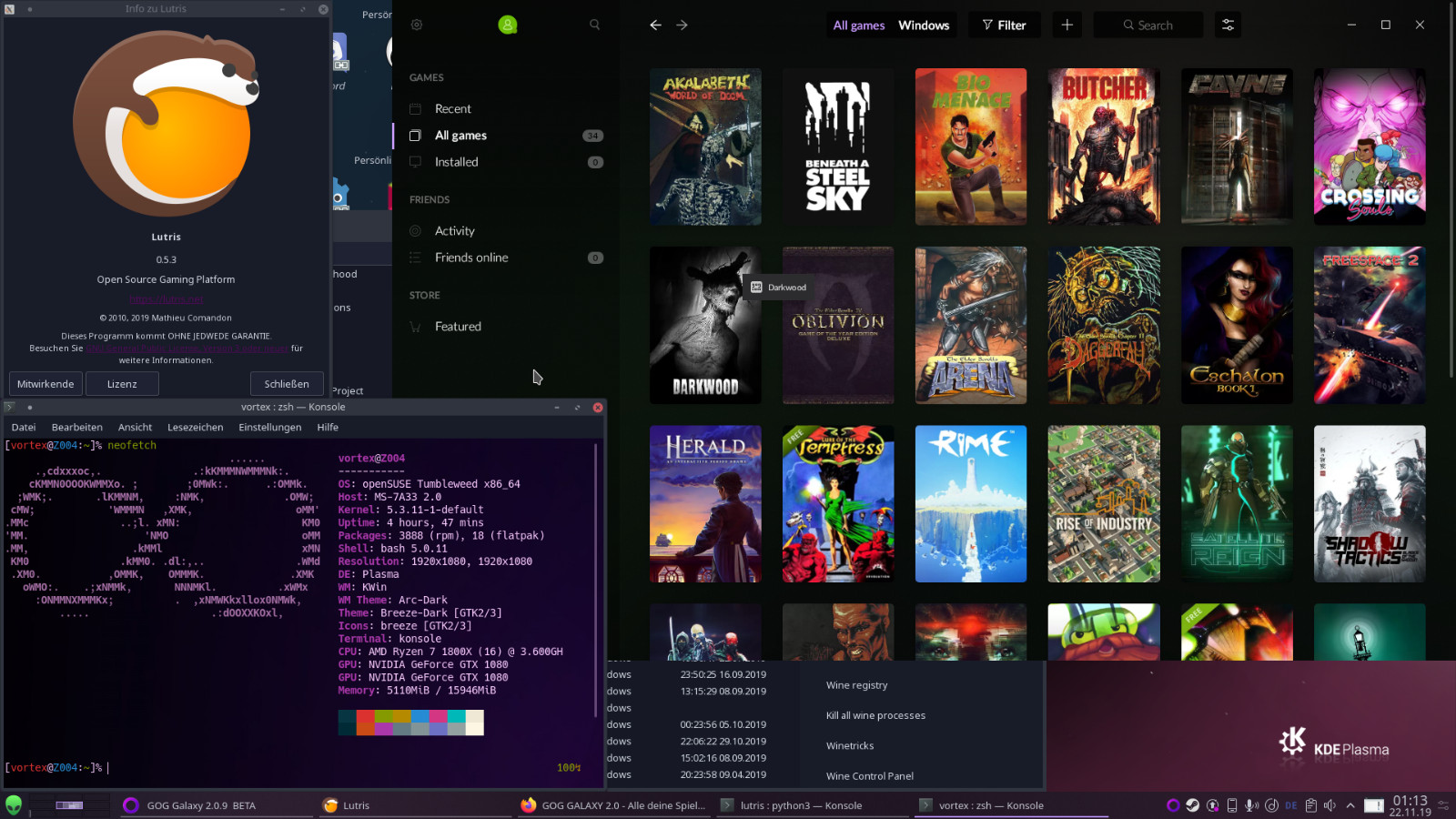Image resolution: width=1456 pixels, height=819 pixels.
Task: Click the Featured store cart icon
Action: pyautogui.click(x=416, y=327)
